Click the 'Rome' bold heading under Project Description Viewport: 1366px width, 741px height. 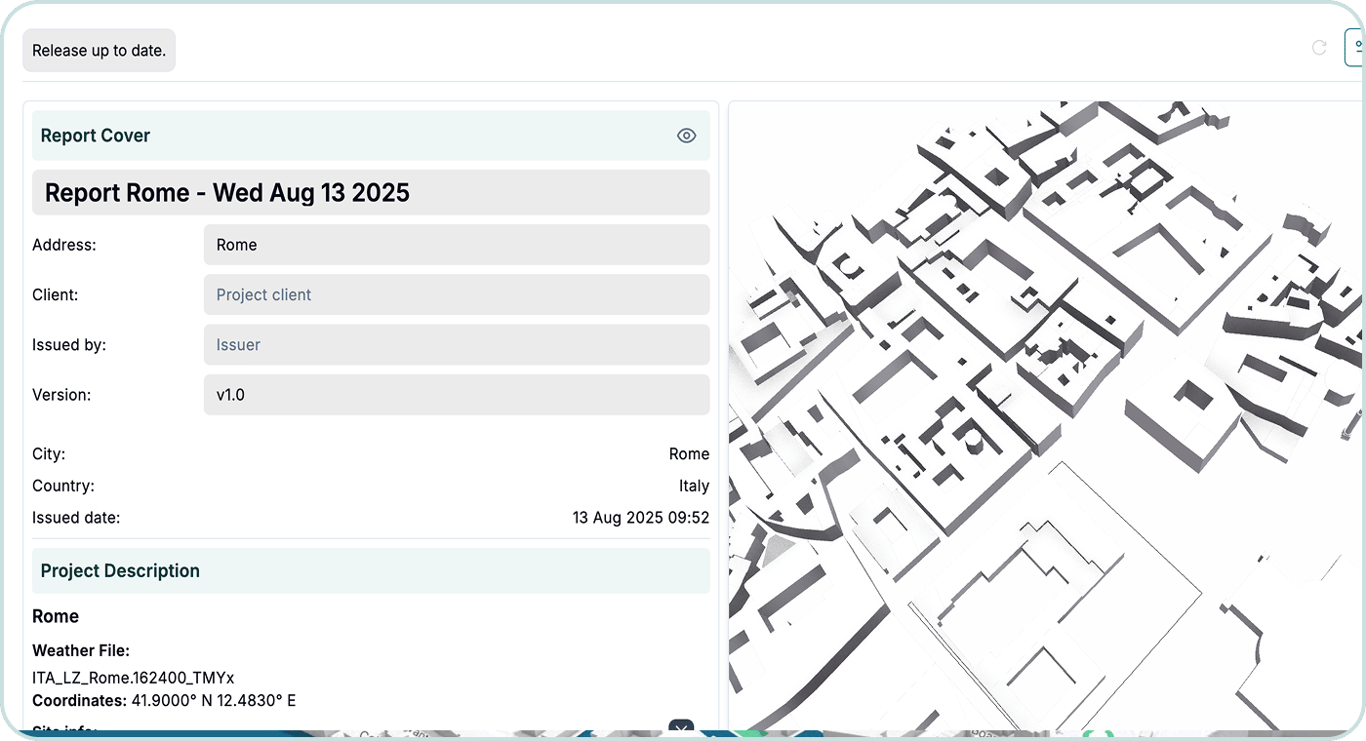point(55,616)
